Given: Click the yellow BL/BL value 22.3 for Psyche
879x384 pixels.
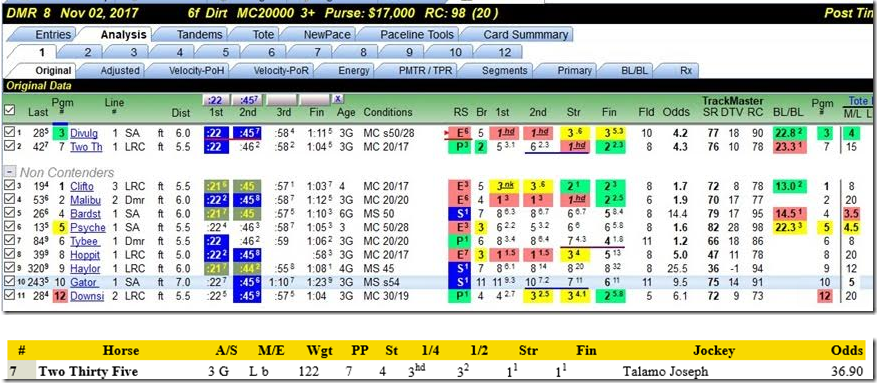Looking at the screenshot, I should coord(789,228).
